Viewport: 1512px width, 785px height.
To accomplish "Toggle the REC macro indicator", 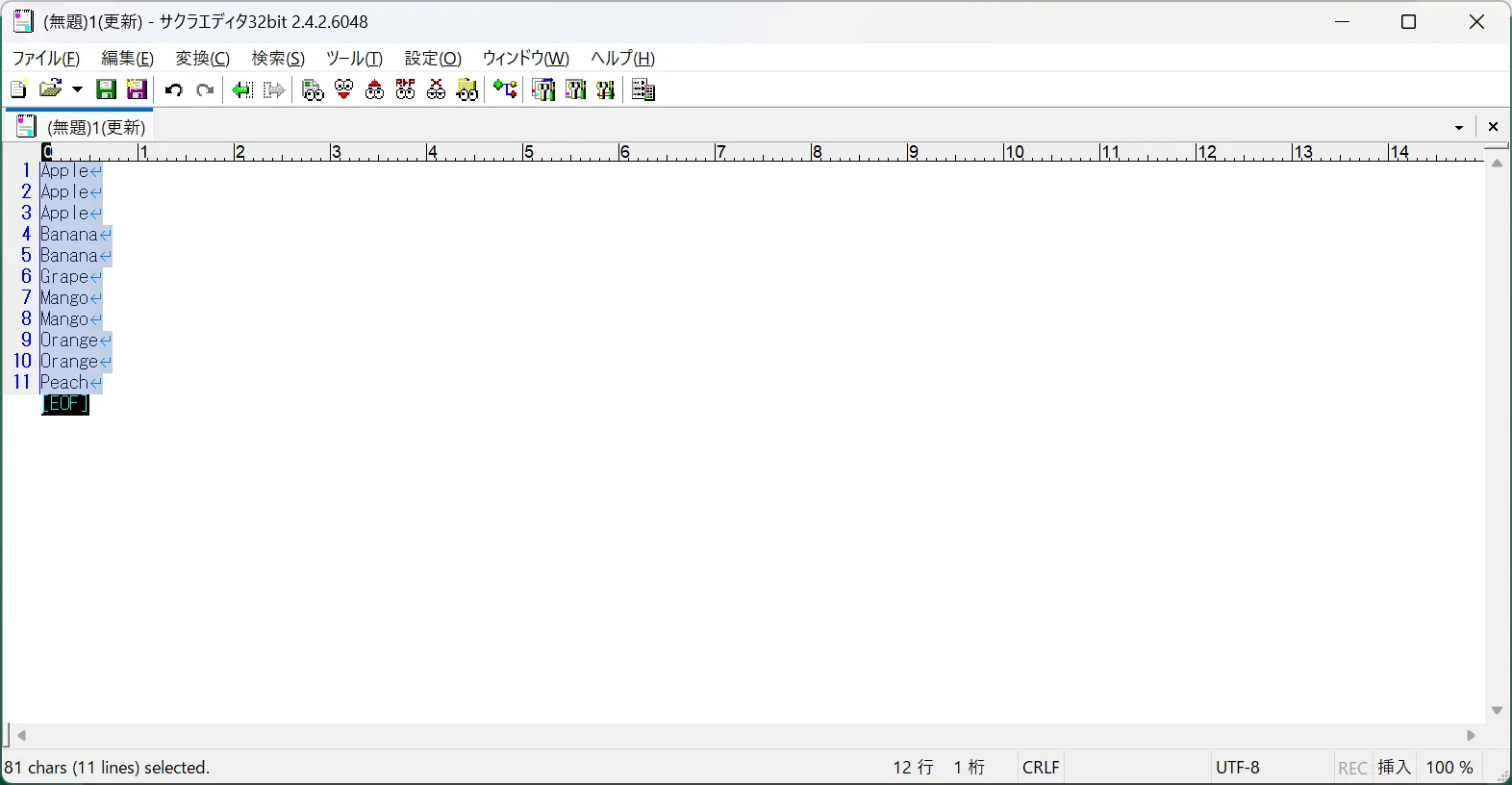I will click(x=1352, y=768).
